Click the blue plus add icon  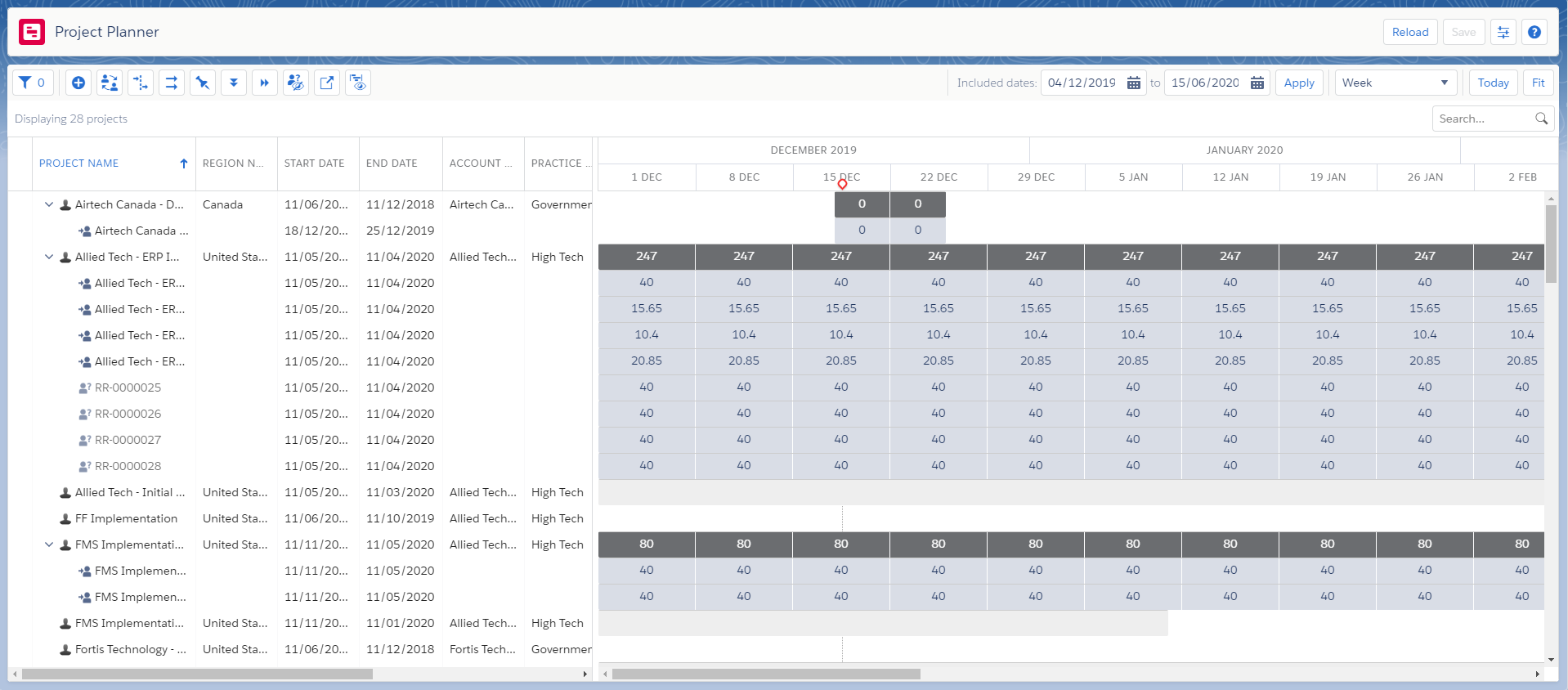[x=78, y=83]
